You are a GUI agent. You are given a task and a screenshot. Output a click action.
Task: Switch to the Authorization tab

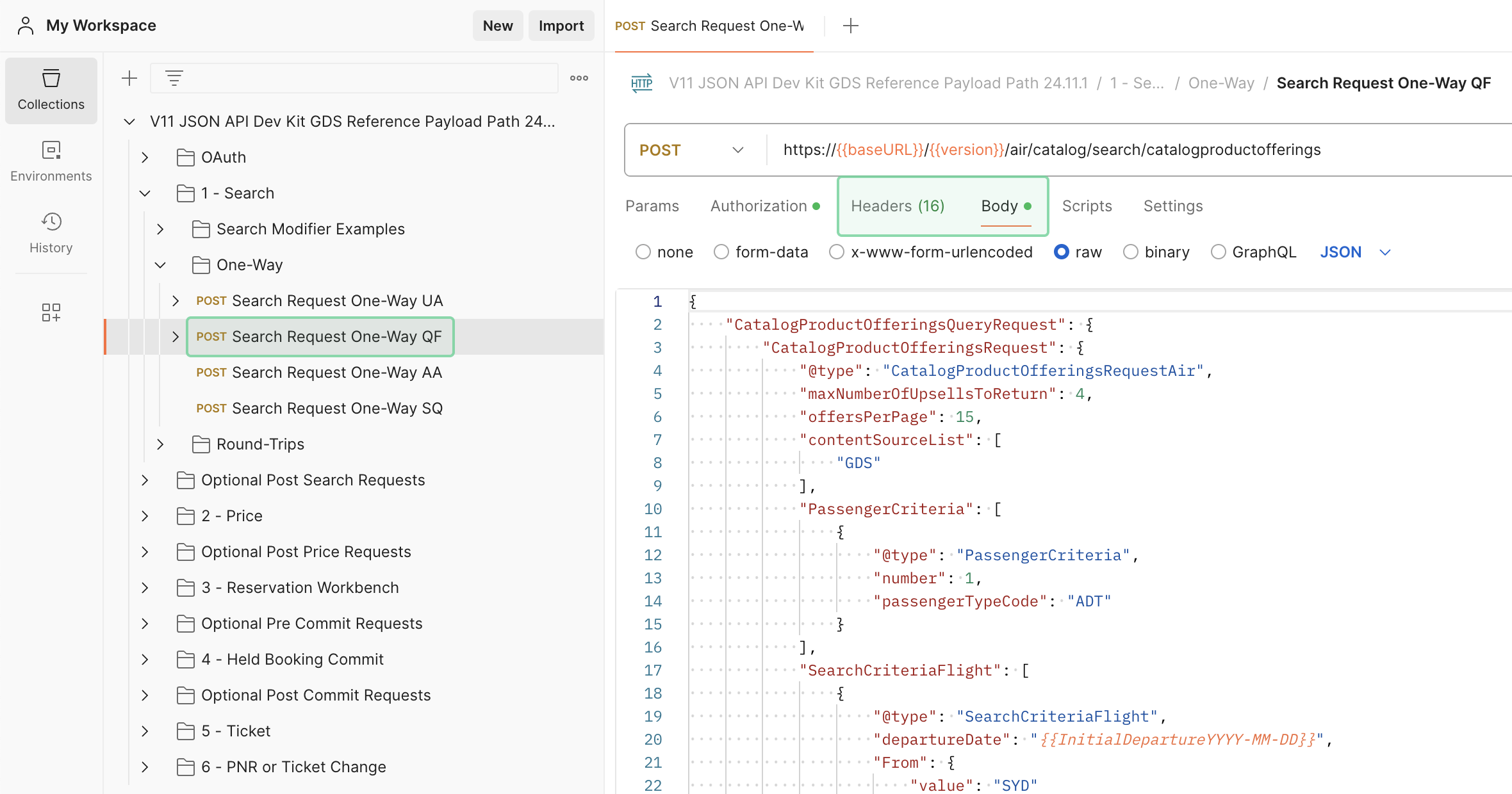coord(759,206)
